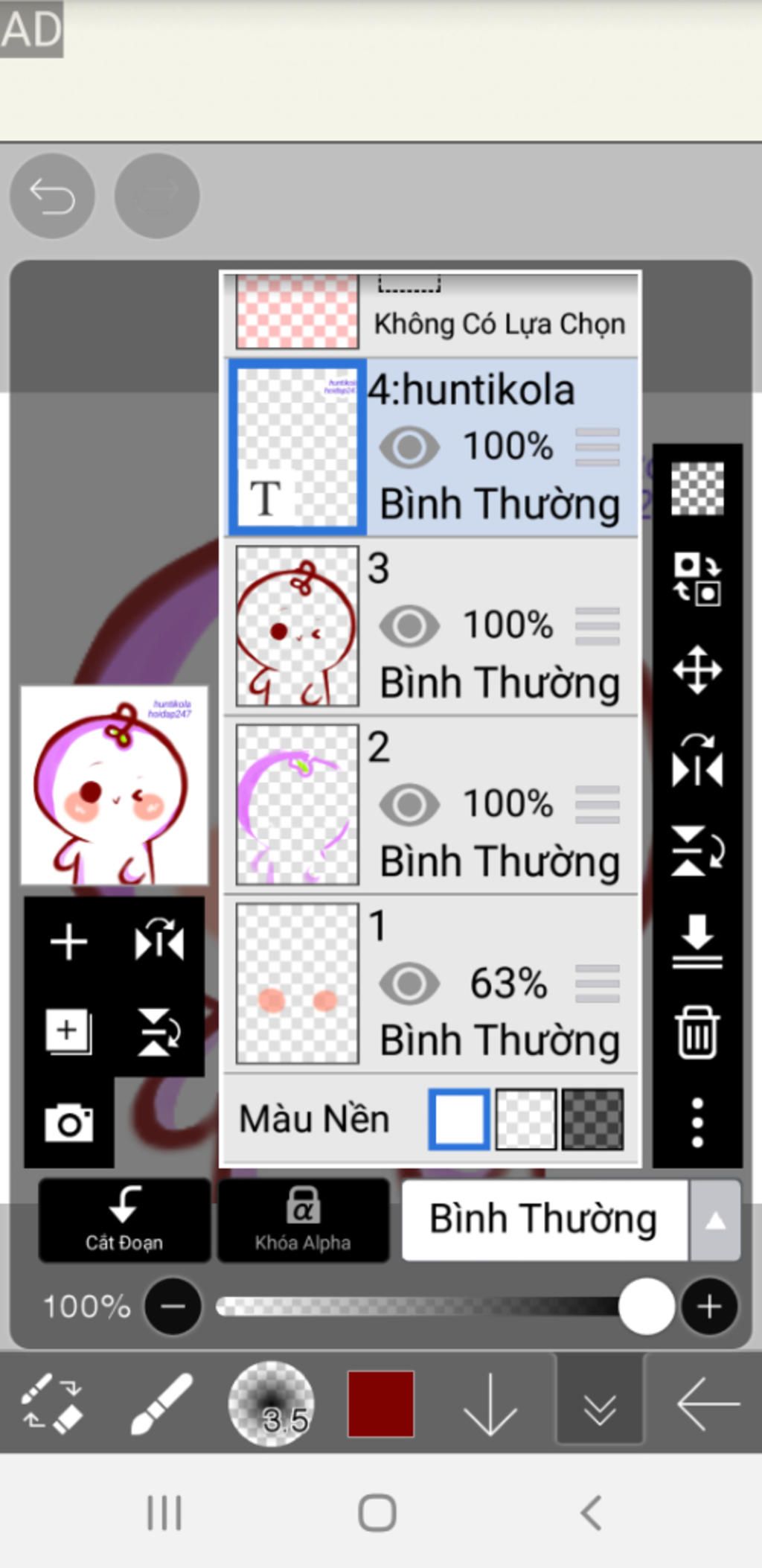Viewport: 762px width, 1568px height.
Task: Tap the Cắt Đoạn clipping button
Action: click(124, 1220)
